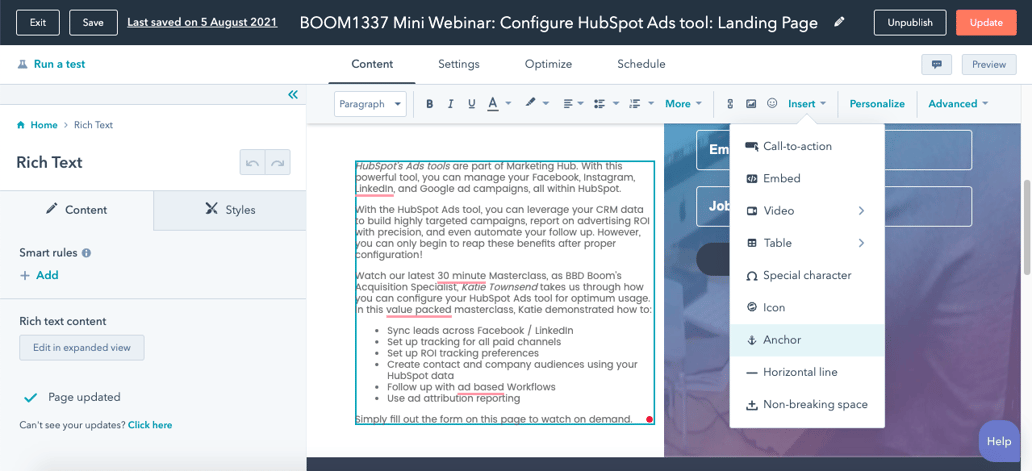Click the emoji smiley icon
This screenshot has width=1032, height=471.
pos(773,103)
